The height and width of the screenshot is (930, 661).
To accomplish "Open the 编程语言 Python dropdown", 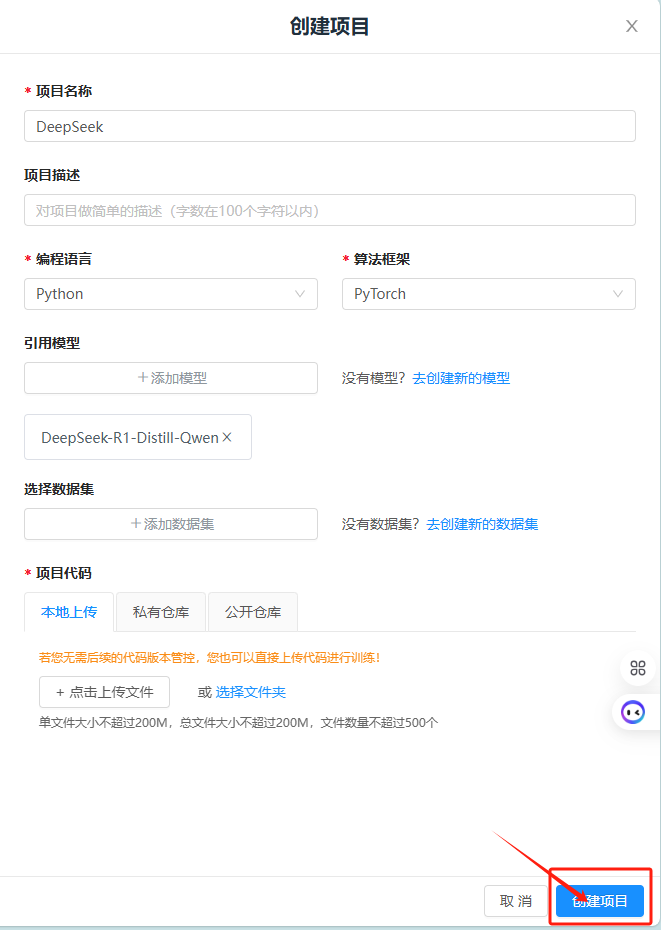I will click(171, 294).
